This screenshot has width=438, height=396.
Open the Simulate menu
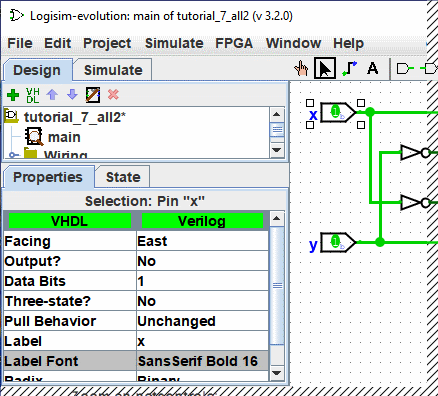(x=174, y=43)
